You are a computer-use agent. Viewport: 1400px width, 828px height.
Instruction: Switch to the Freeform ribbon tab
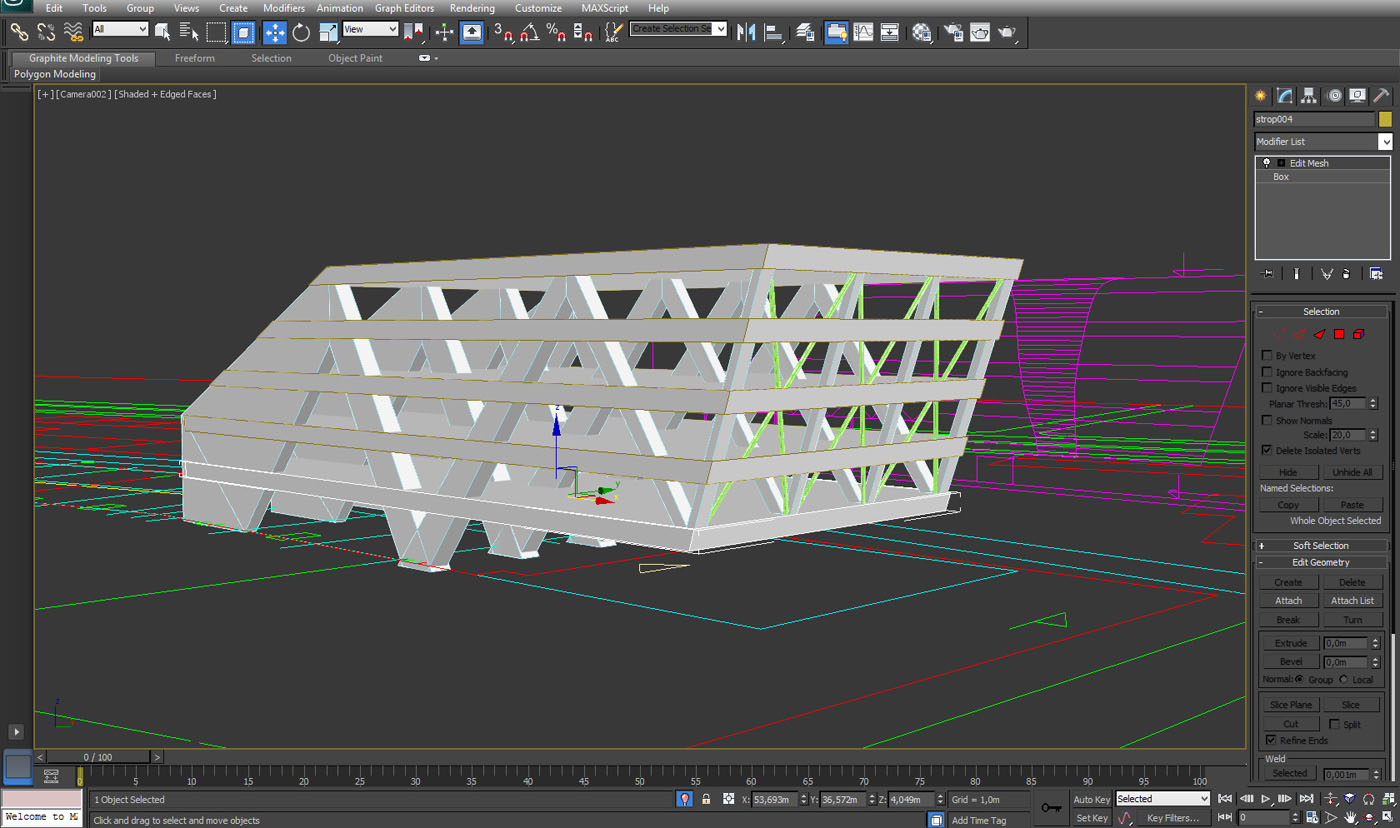[x=194, y=58]
